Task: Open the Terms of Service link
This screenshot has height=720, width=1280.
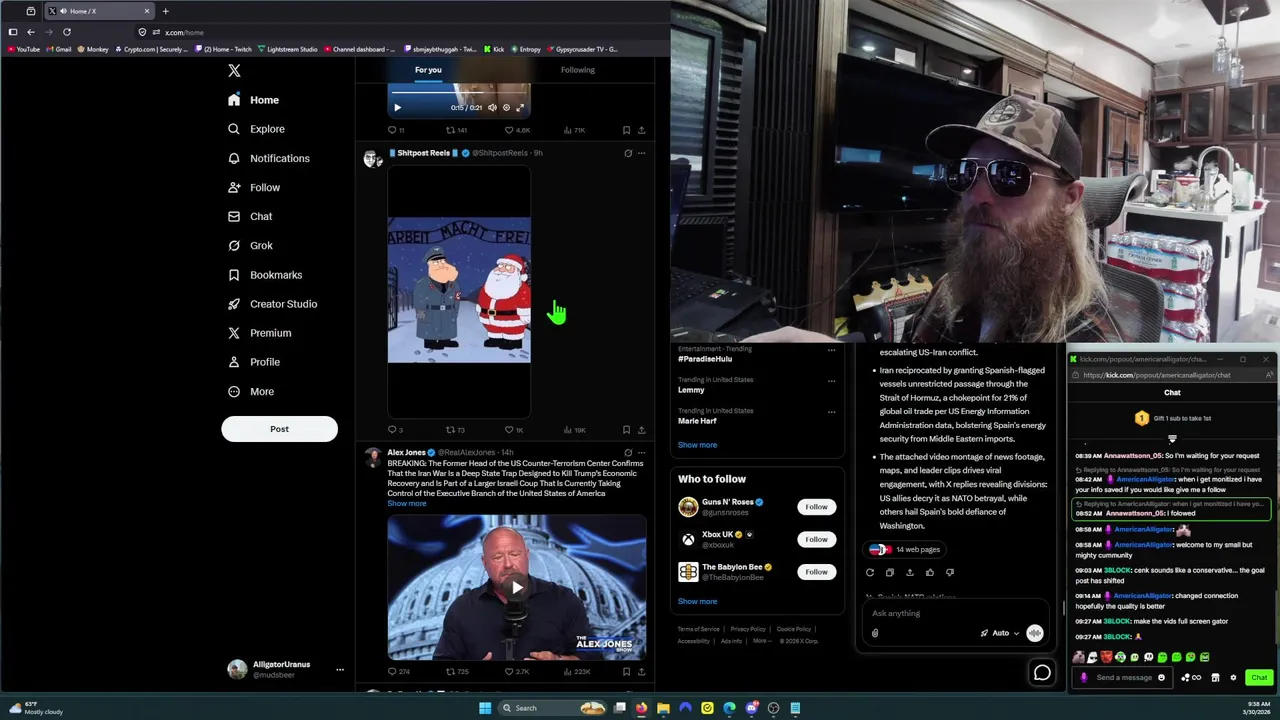Action: click(698, 629)
